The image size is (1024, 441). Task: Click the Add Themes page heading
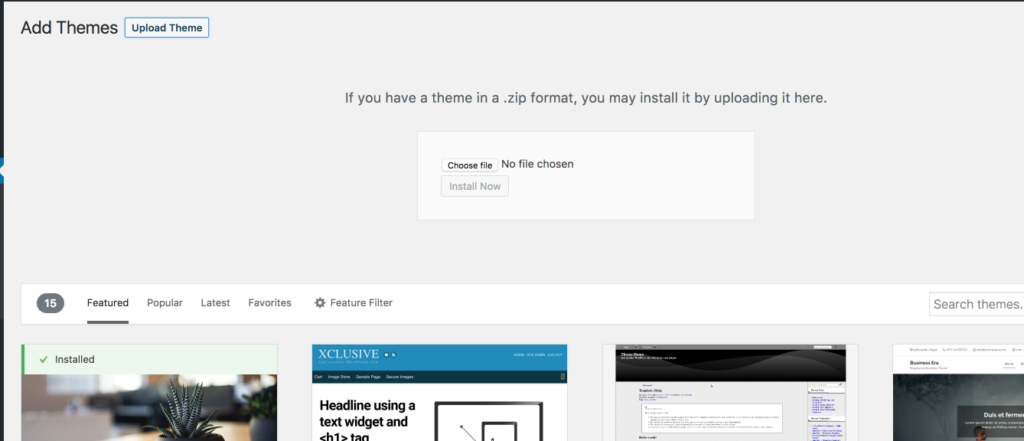pyautogui.click(x=69, y=28)
